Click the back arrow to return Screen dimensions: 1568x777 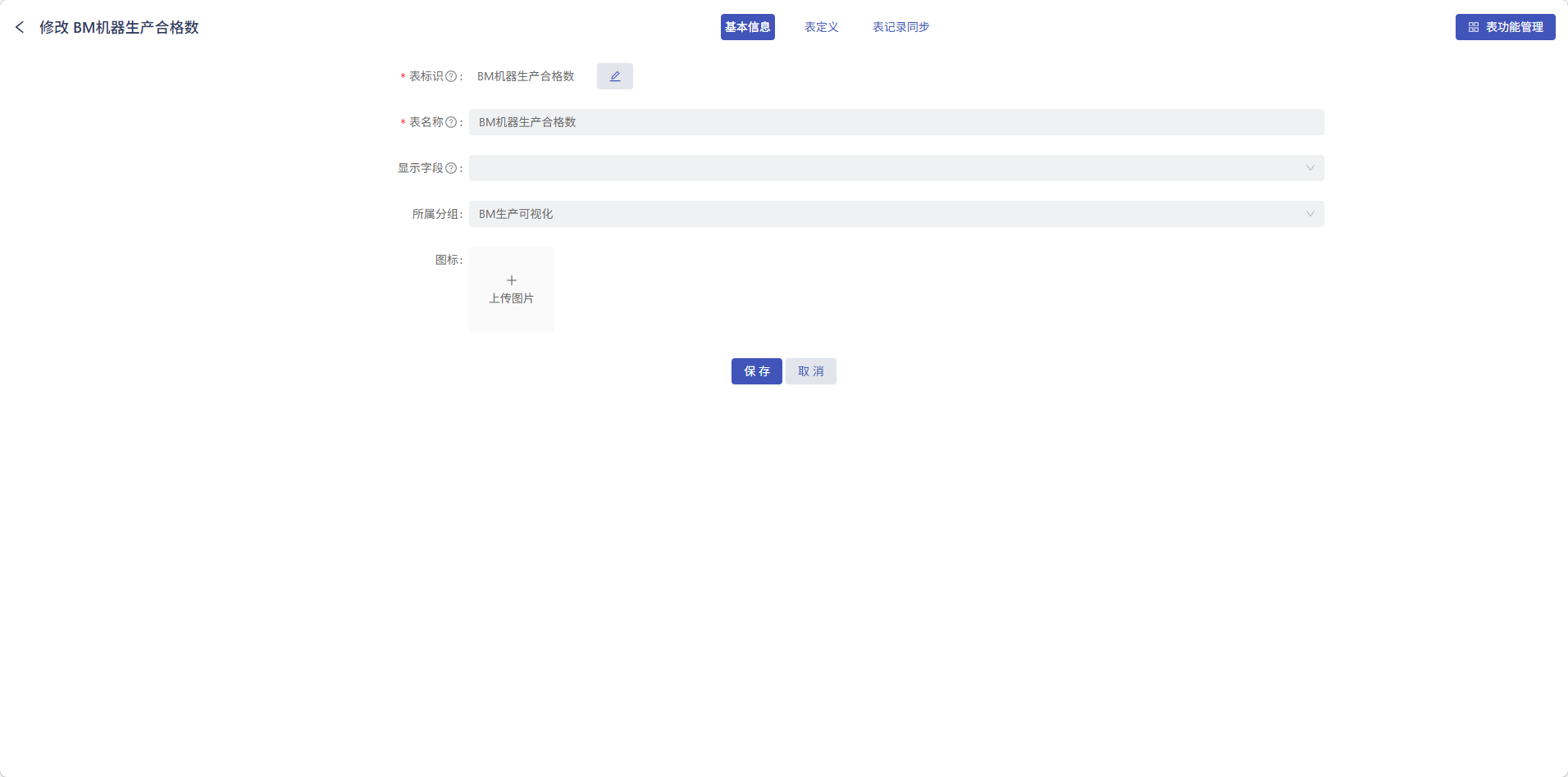coord(20,26)
